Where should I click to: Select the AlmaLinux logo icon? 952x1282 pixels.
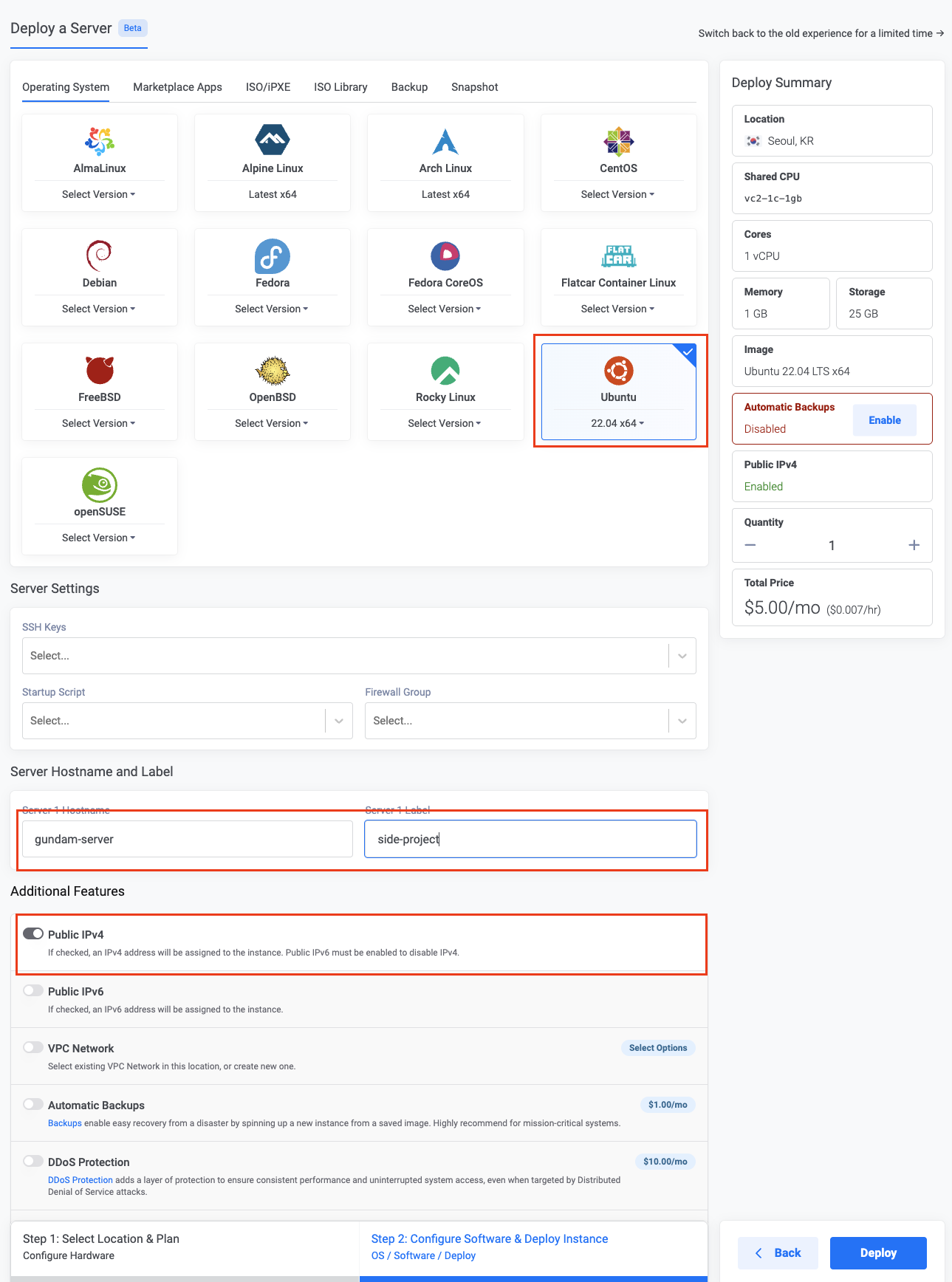[100, 141]
